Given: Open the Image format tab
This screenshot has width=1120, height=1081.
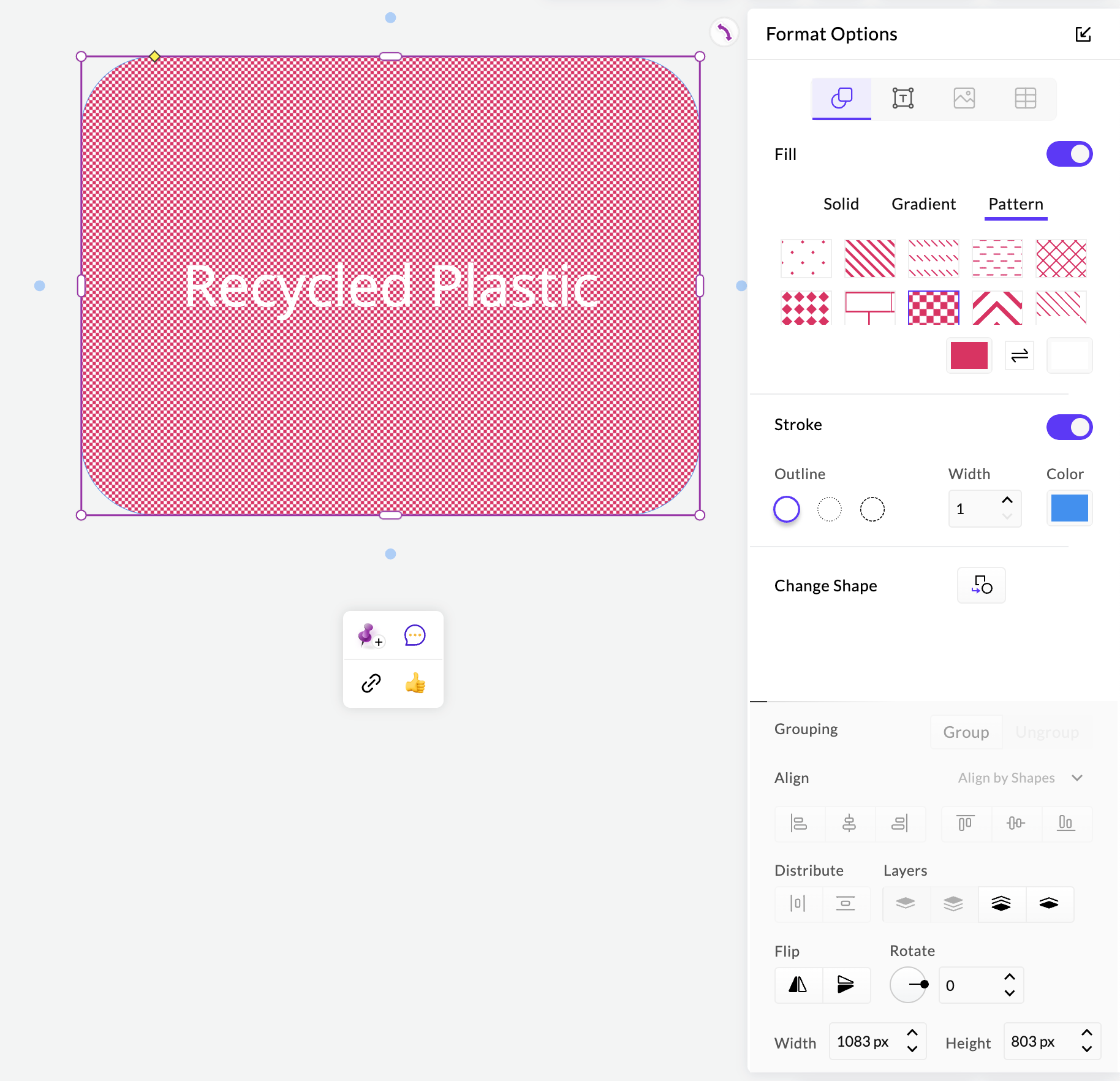Looking at the screenshot, I should click(x=964, y=98).
